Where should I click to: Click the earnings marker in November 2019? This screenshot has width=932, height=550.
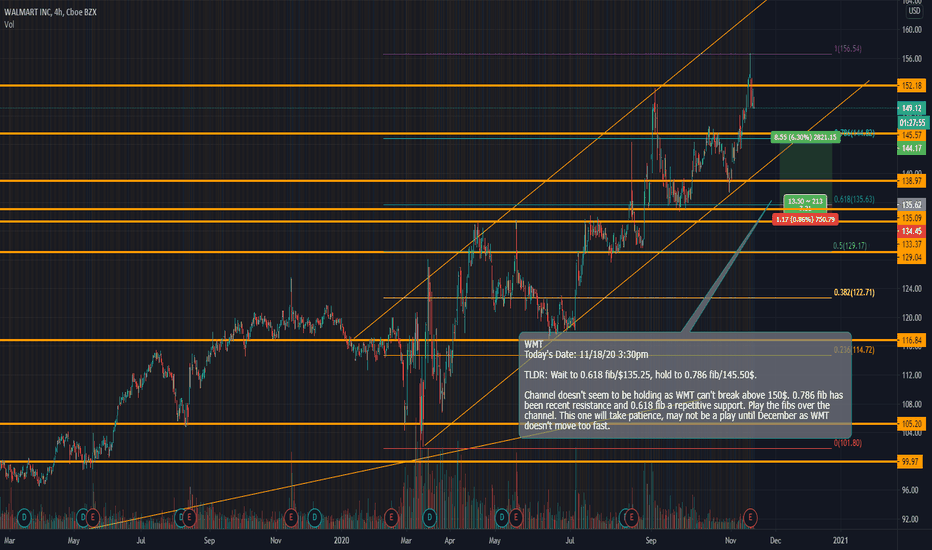pos(291,518)
